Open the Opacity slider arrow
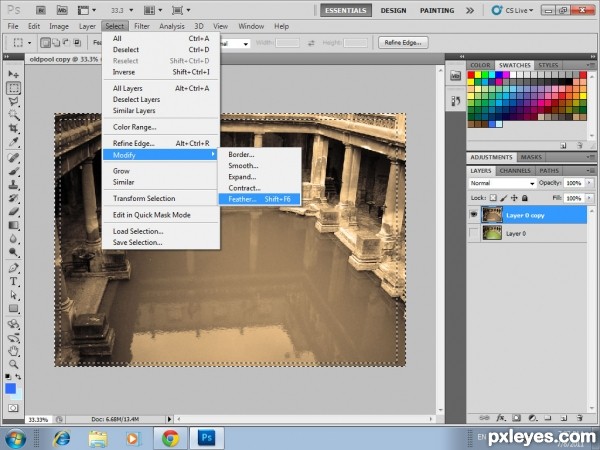The height and width of the screenshot is (450, 600). point(590,183)
